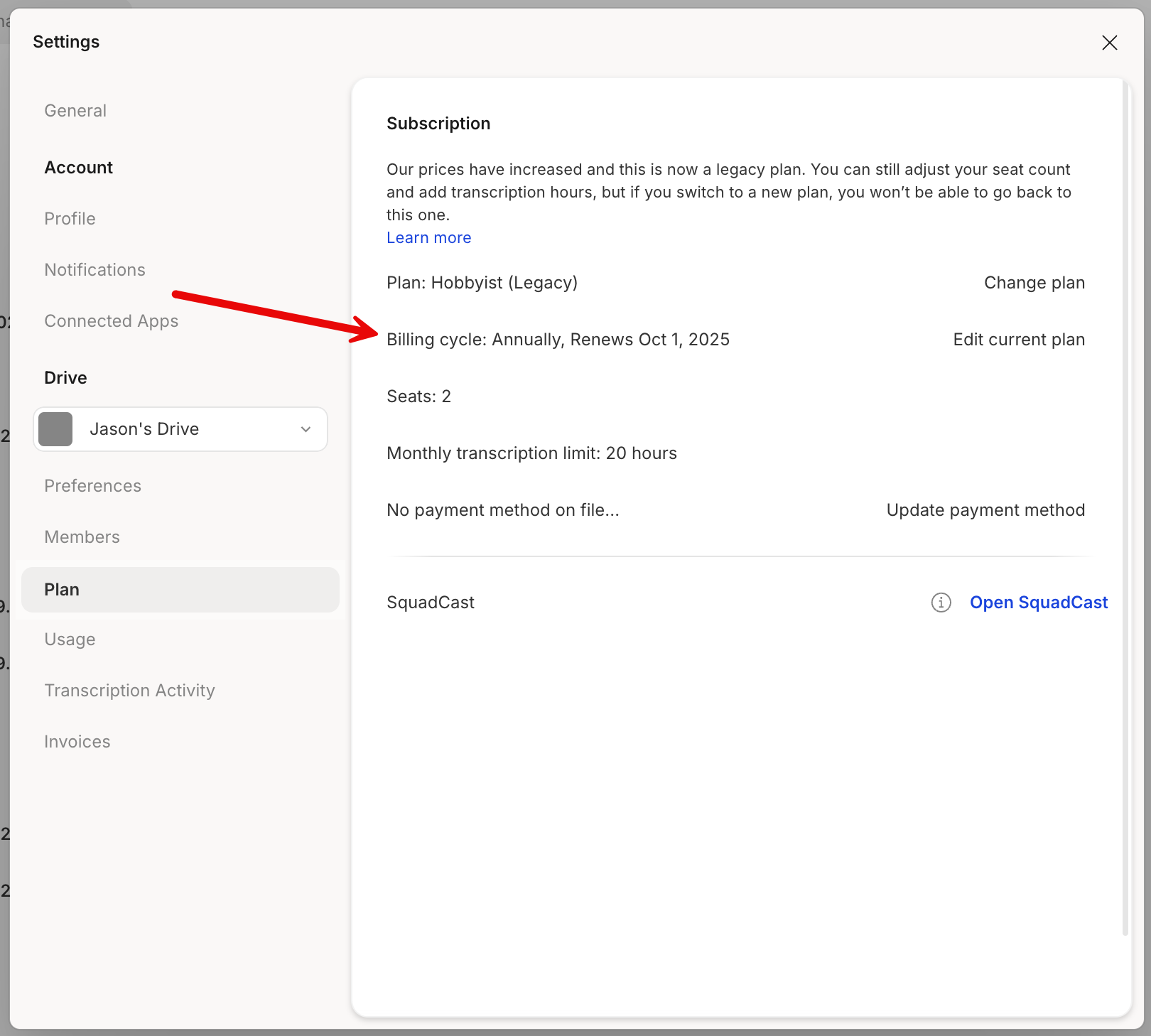
Task: Show the Usage page
Action: (x=70, y=640)
